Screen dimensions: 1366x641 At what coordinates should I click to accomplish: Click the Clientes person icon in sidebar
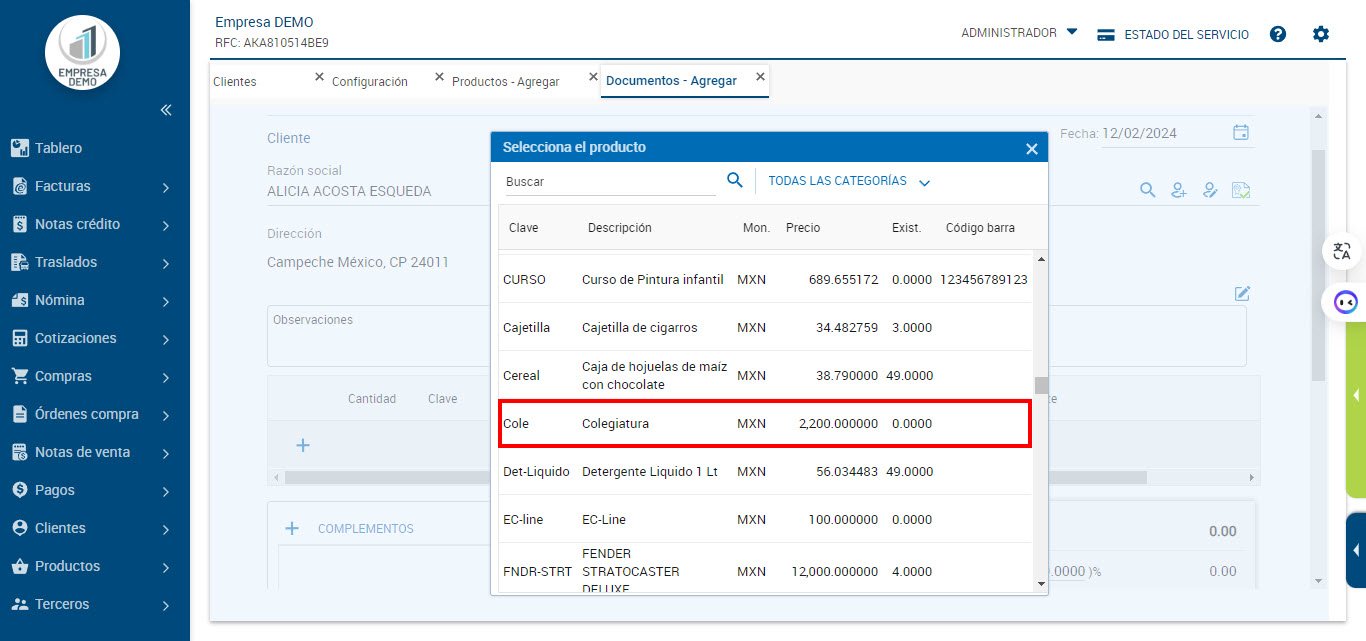pos(19,528)
